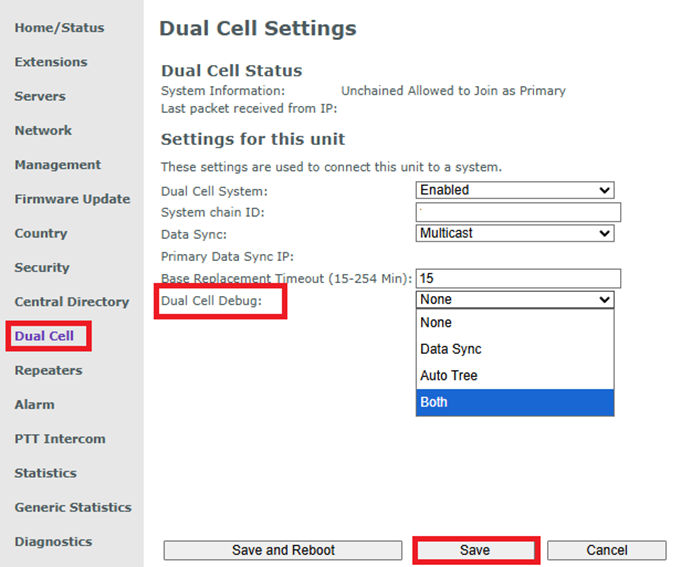Open the Data Sync dropdown

(514, 233)
